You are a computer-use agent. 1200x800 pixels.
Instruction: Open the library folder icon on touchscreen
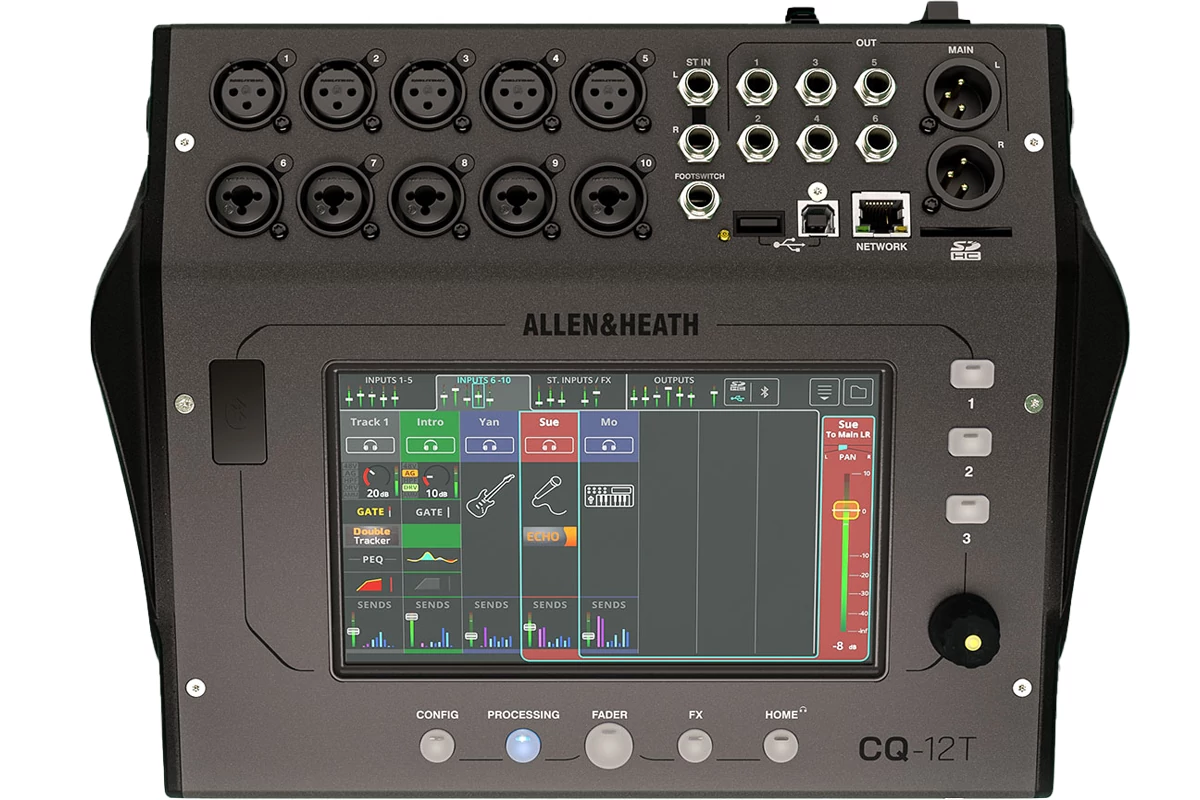click(858, 391)
